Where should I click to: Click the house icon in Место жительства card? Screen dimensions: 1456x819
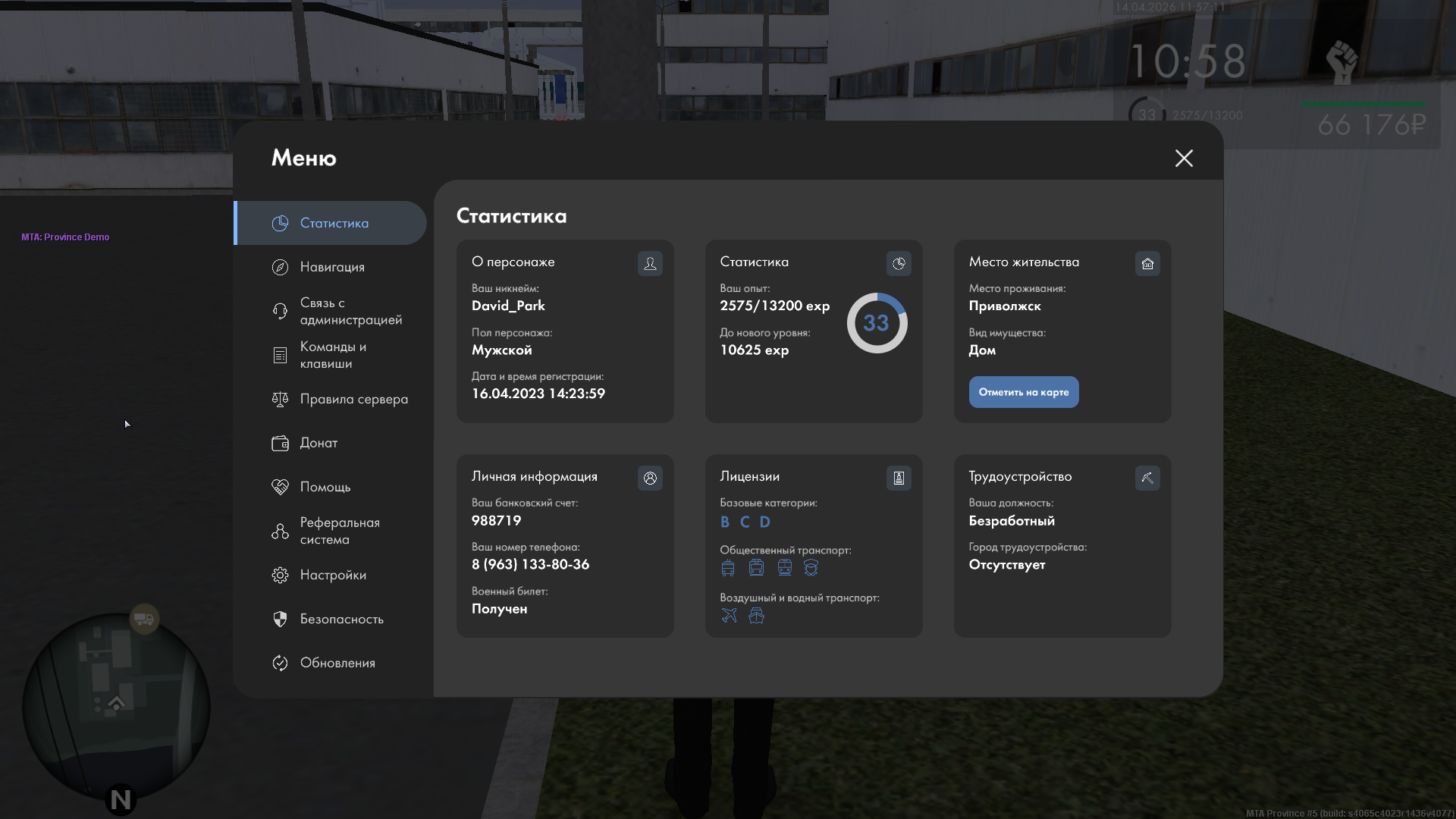[1147, 263]
